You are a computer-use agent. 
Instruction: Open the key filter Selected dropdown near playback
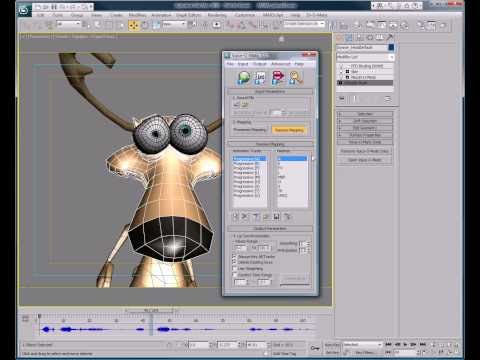tap(362, 345)
